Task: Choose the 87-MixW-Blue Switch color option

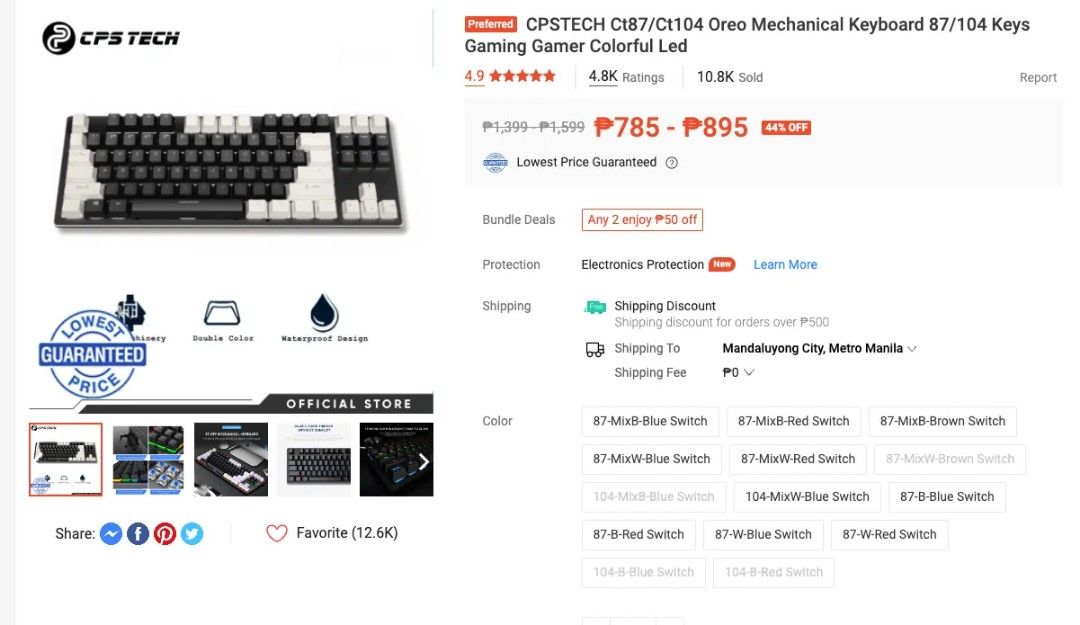Action: 654,459
